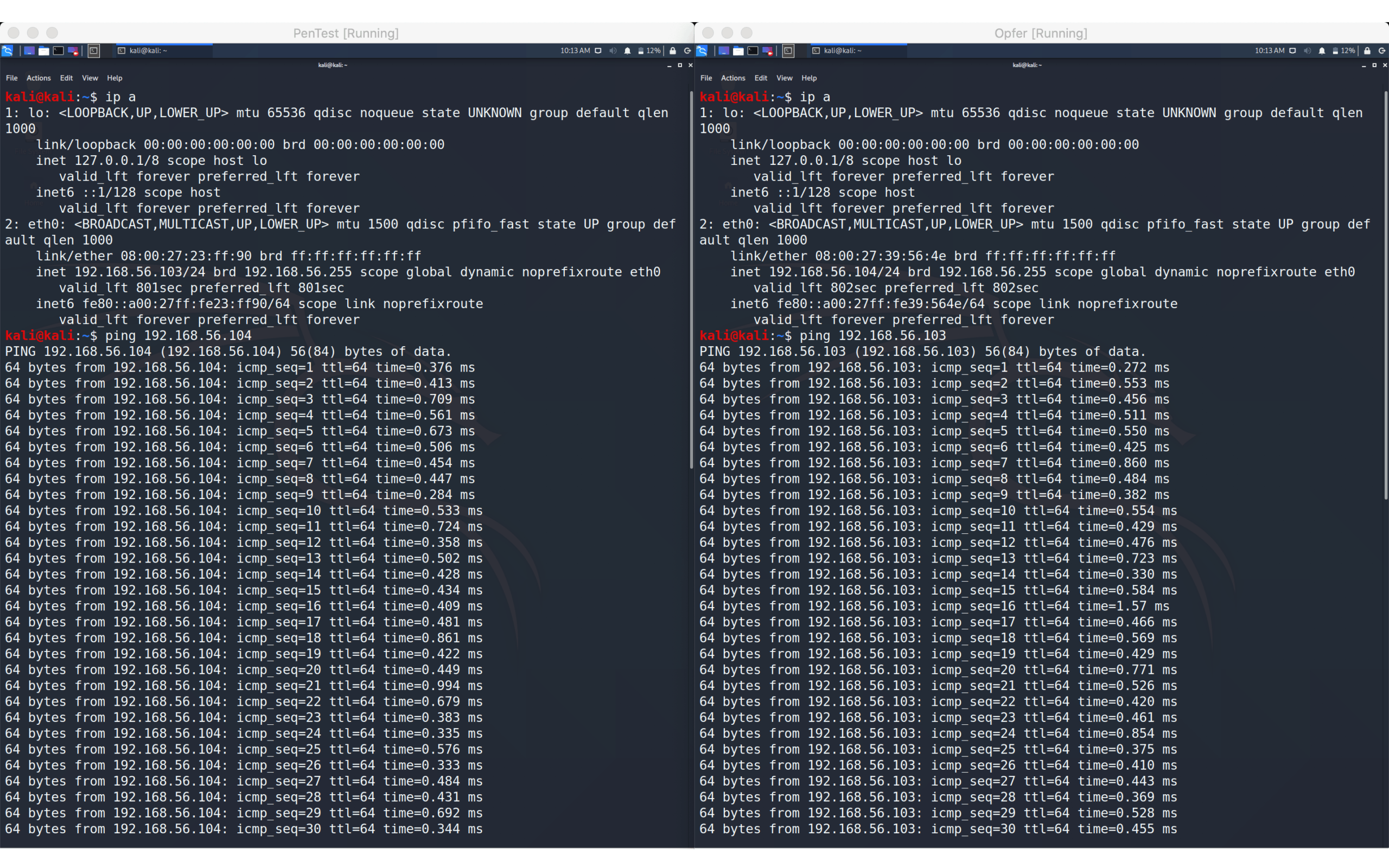Toggle maximize on the PenTest terminal window

679,66
